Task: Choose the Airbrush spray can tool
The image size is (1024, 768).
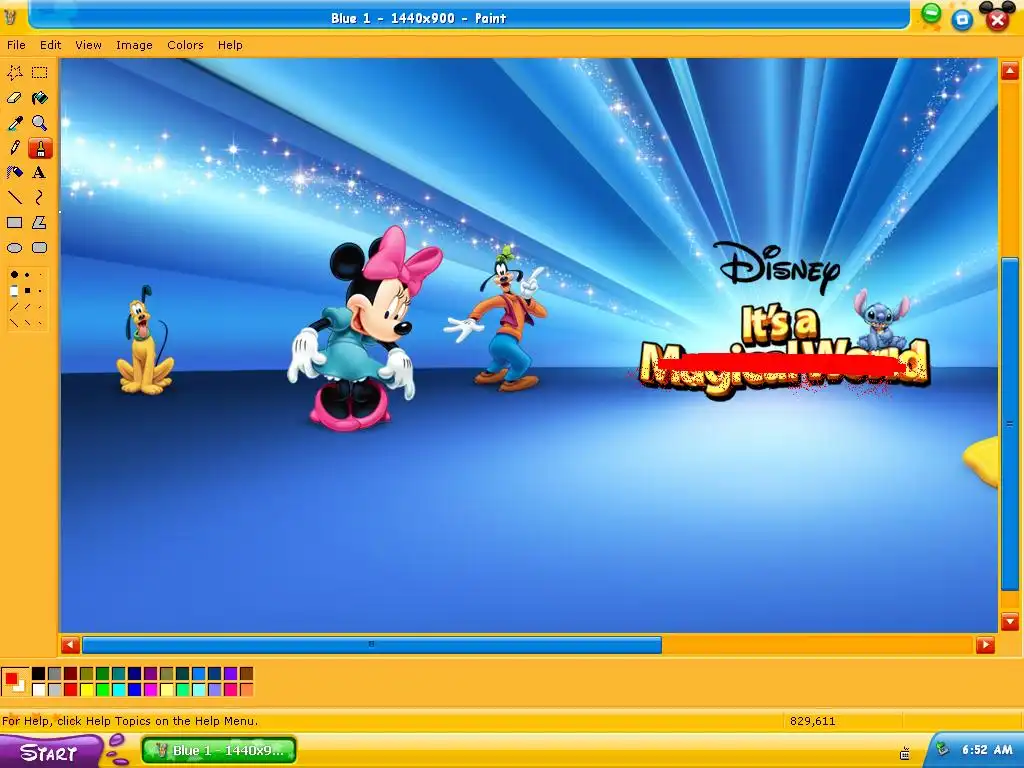Action: click(14, 172)
